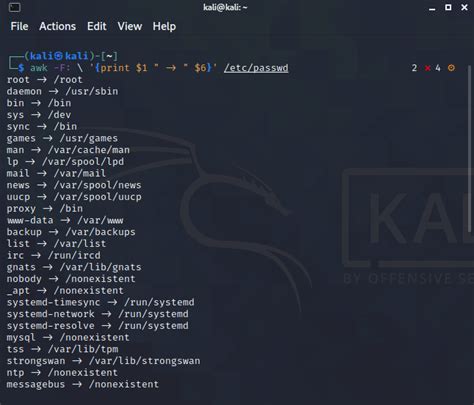Click the 'lp → /var/spool/lpd' line
Screen dimensions: 474x405
click(65, 162)
